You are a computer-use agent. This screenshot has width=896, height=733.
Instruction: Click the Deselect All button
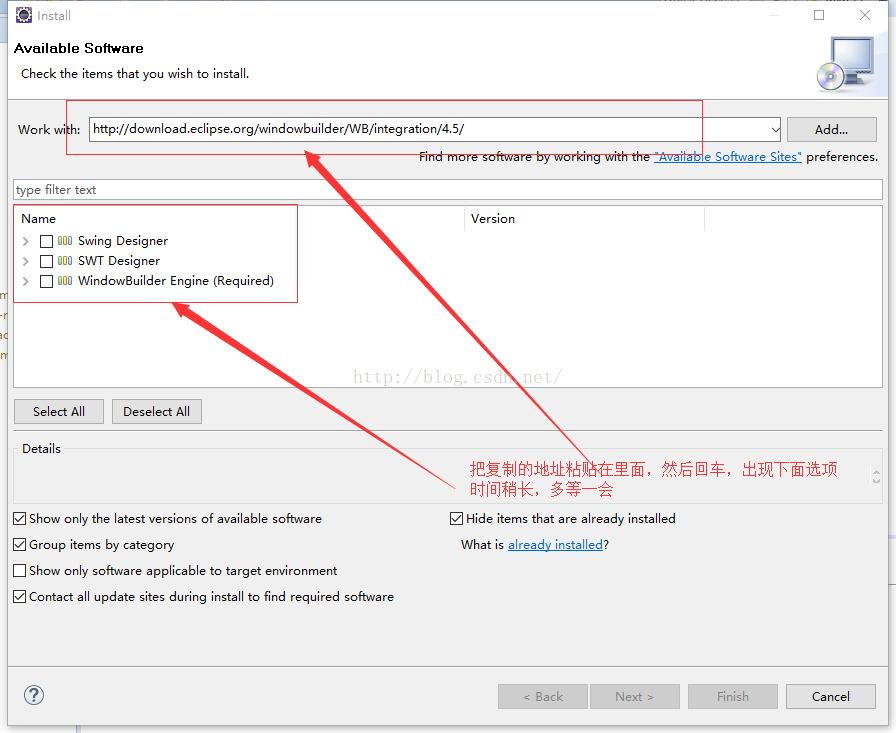(x=157, y=411)
